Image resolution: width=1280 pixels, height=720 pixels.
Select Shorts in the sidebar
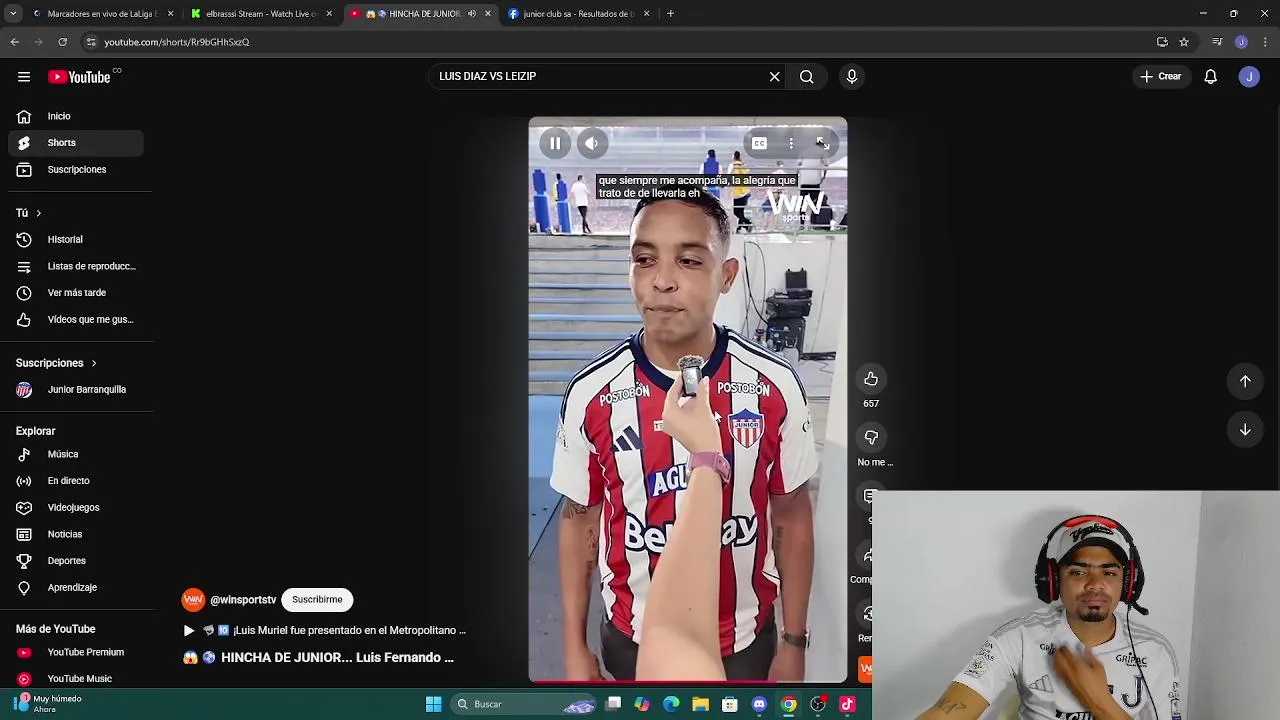(x=76, y=143)
